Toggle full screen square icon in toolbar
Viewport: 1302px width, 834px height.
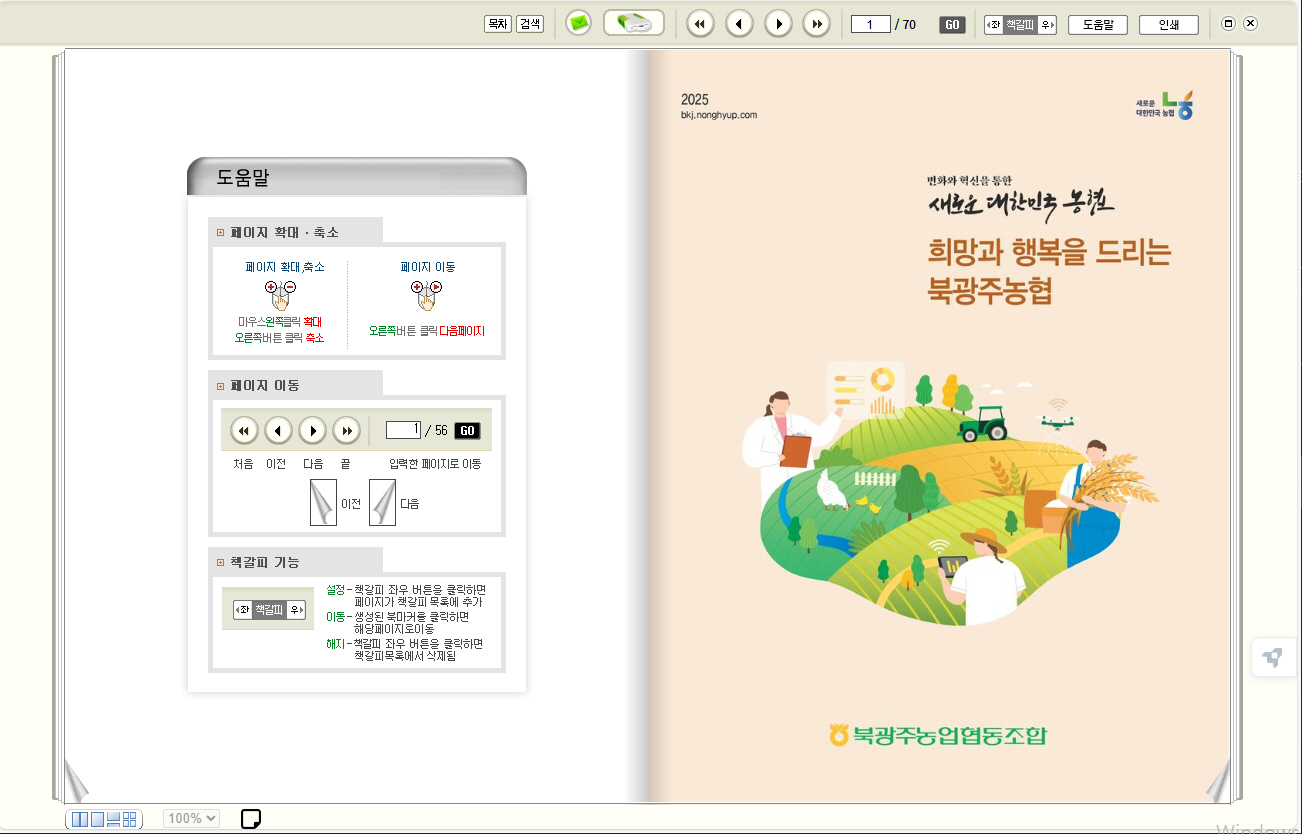point(1229,24)
